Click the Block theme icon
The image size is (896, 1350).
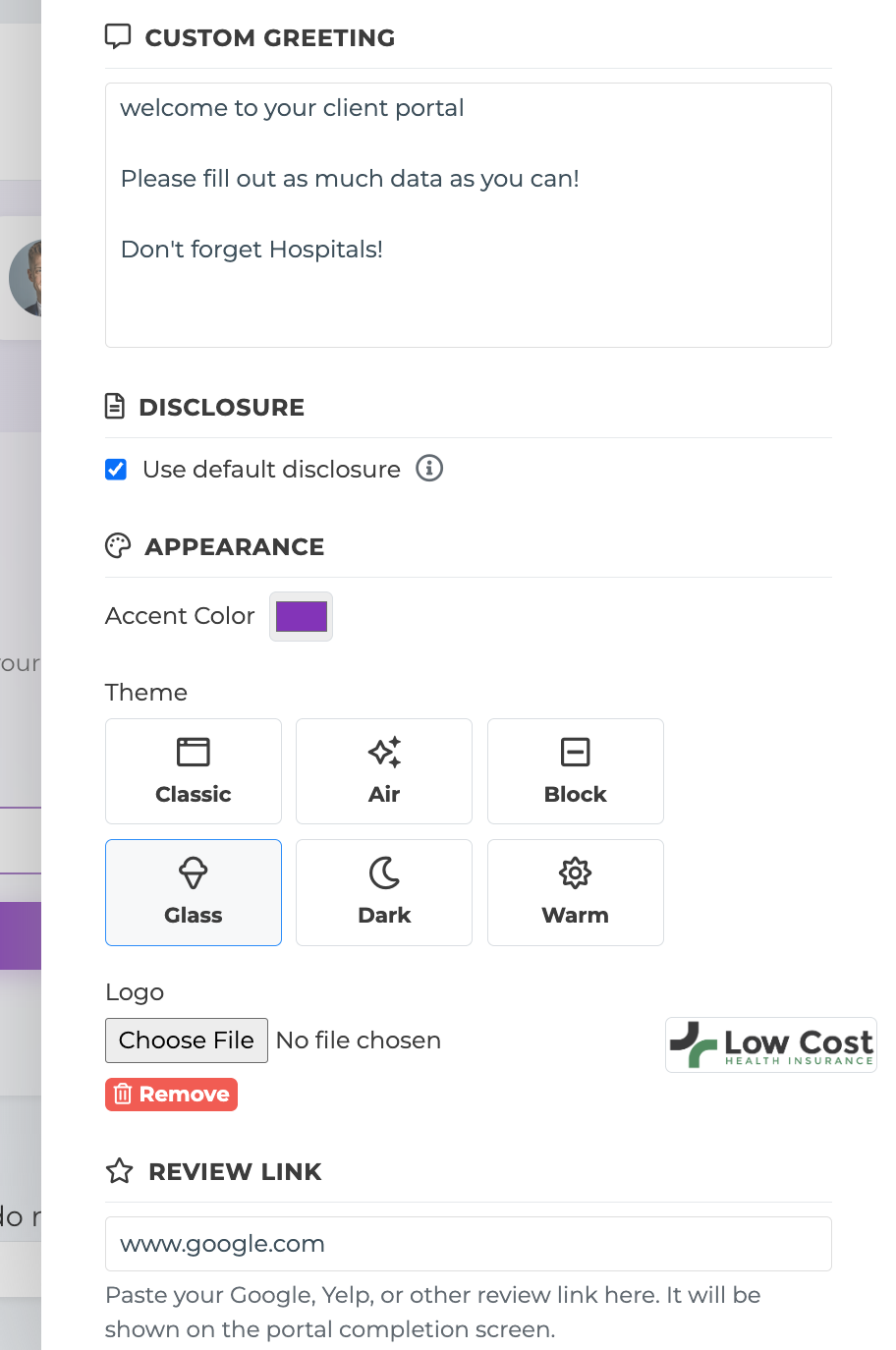pos(576,753)
